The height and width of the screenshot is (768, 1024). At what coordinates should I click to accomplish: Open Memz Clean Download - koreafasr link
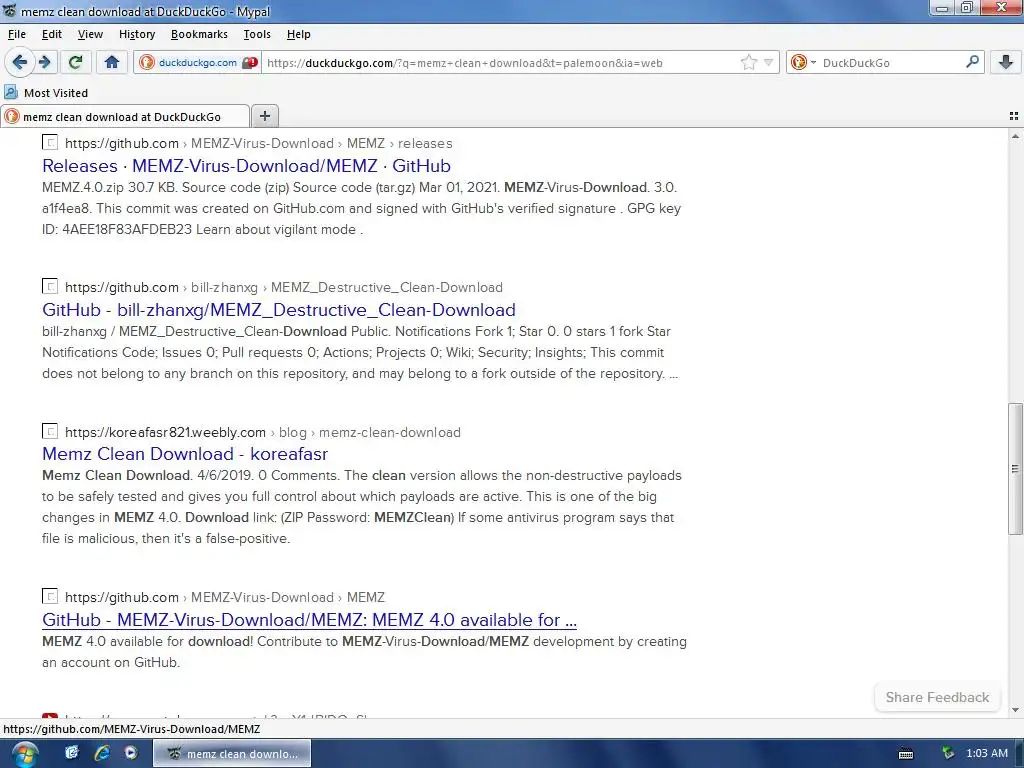[185, 454]
